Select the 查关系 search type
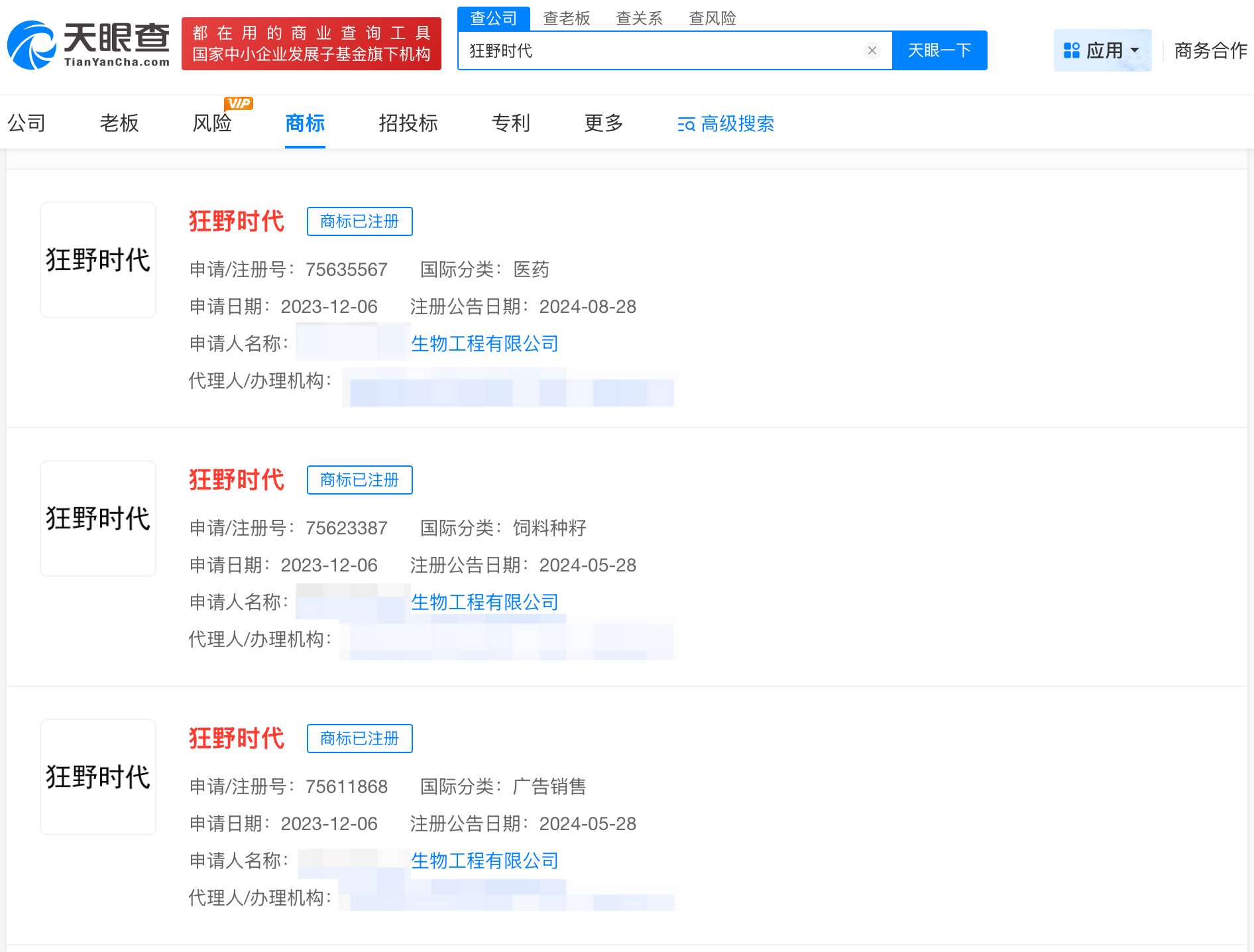 click(640, 18)
